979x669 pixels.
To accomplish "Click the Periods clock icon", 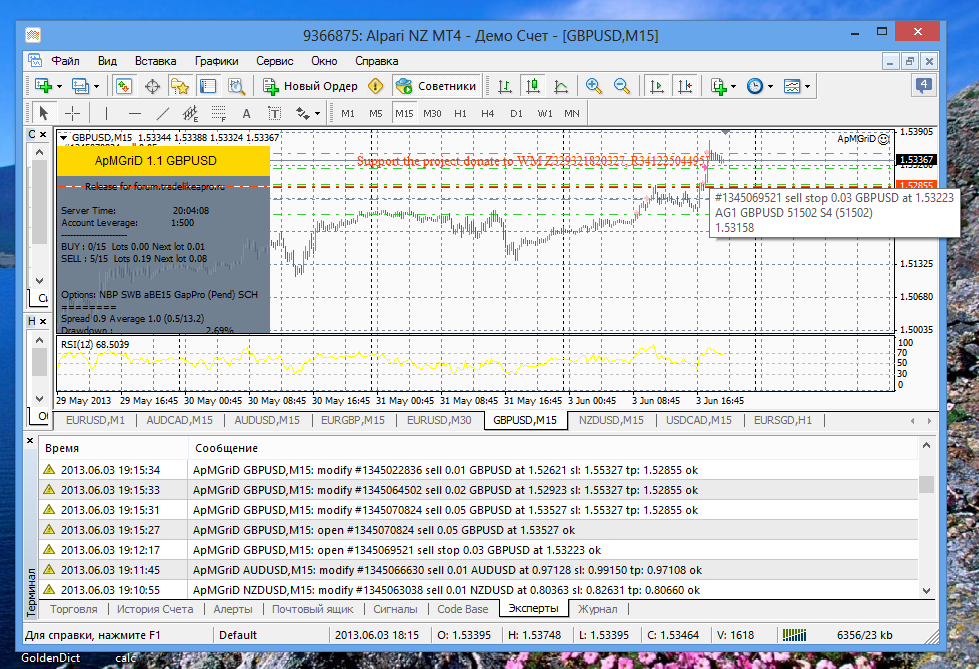I will 755,86.
